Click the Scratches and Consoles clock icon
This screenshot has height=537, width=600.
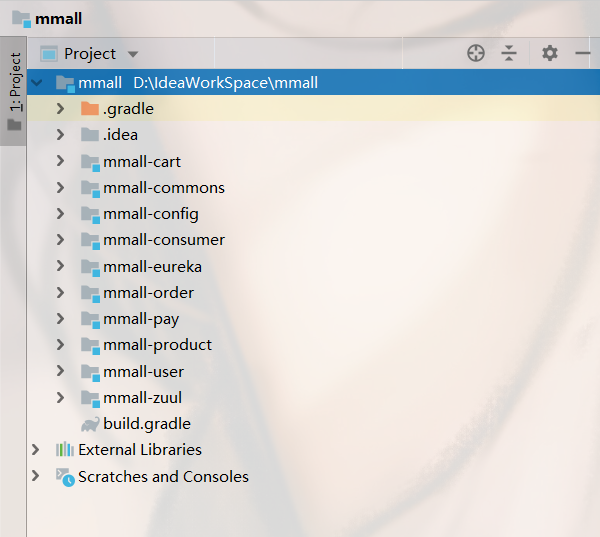click(x=65, y=477)
